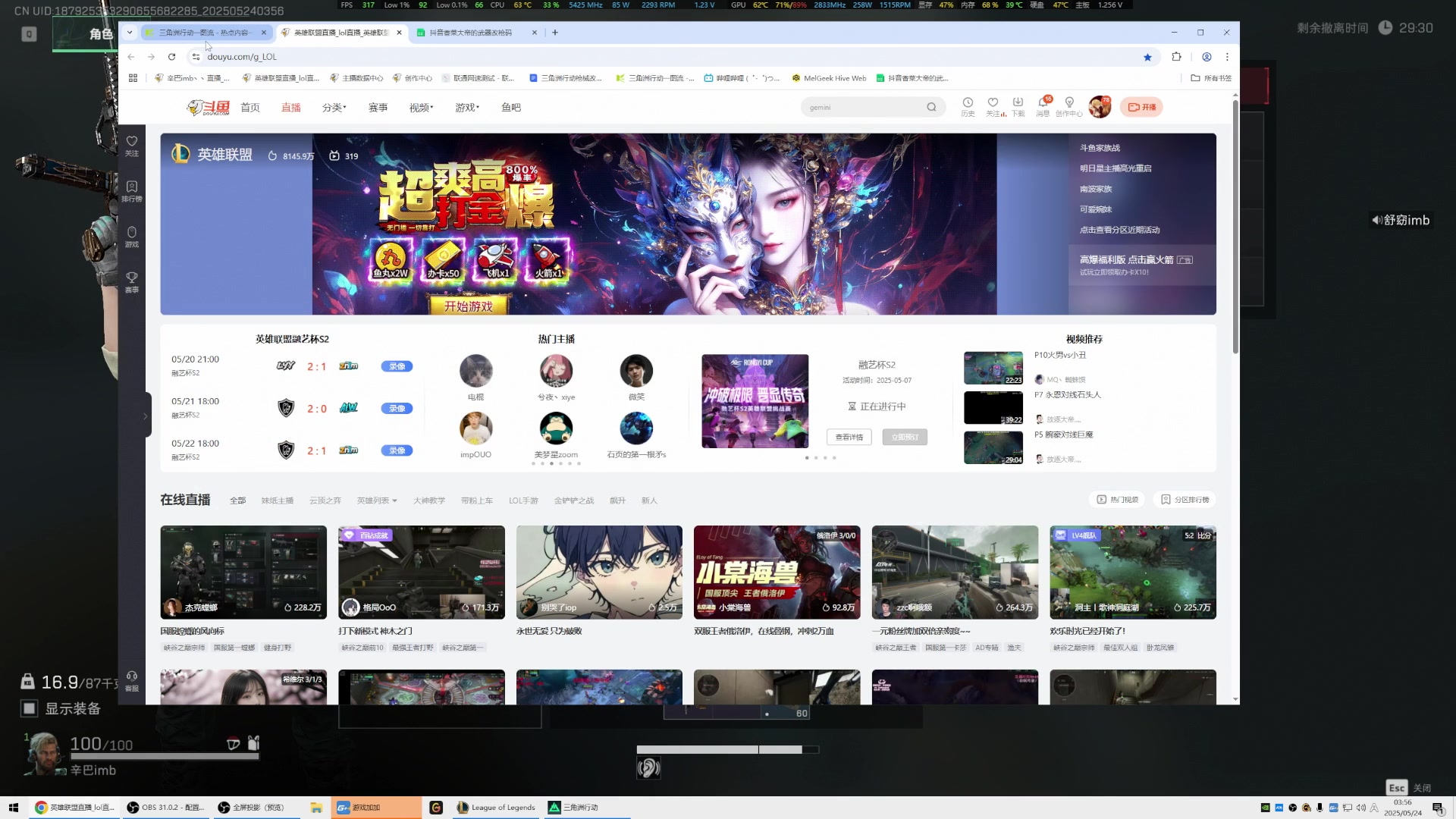Viewport: 1456px width, 819px height.
Task: Select 赛事 in Douyu navigation
Action: coord(378,108)
